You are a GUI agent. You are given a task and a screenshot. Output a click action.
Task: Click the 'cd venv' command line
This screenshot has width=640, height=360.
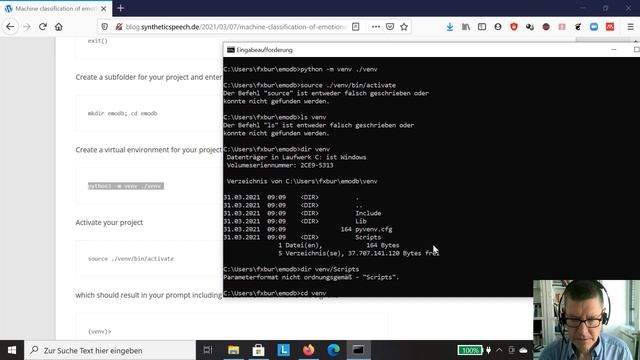click(275, 293)
